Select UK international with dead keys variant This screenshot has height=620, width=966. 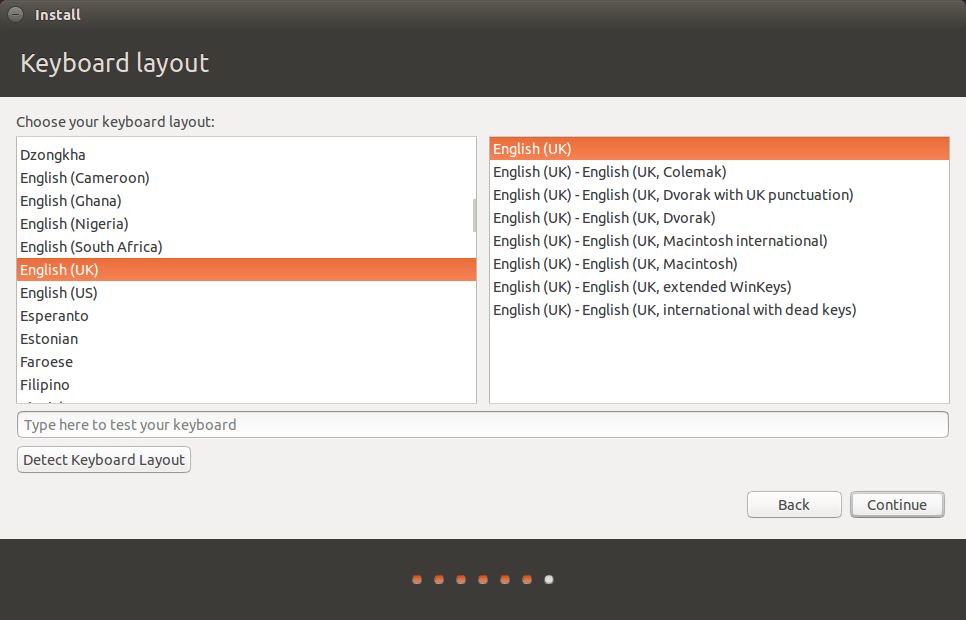tap(719, 310)
